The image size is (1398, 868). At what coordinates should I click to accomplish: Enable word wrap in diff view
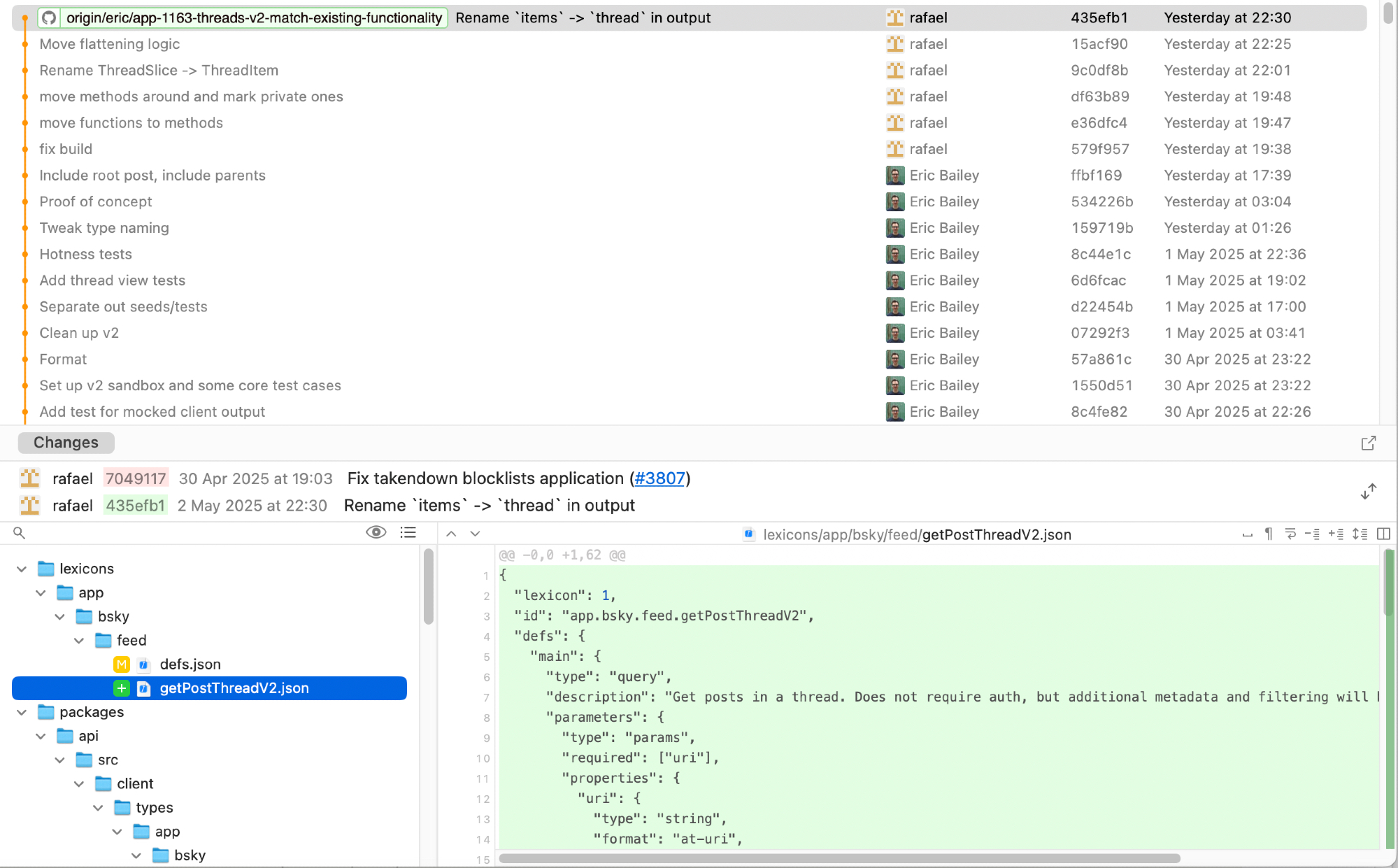1290,534
